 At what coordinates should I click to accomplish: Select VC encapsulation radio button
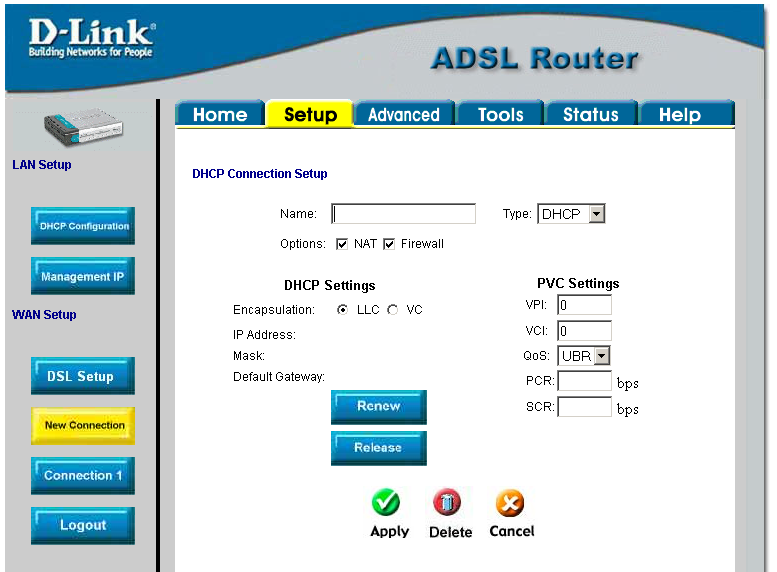(392, 310)
